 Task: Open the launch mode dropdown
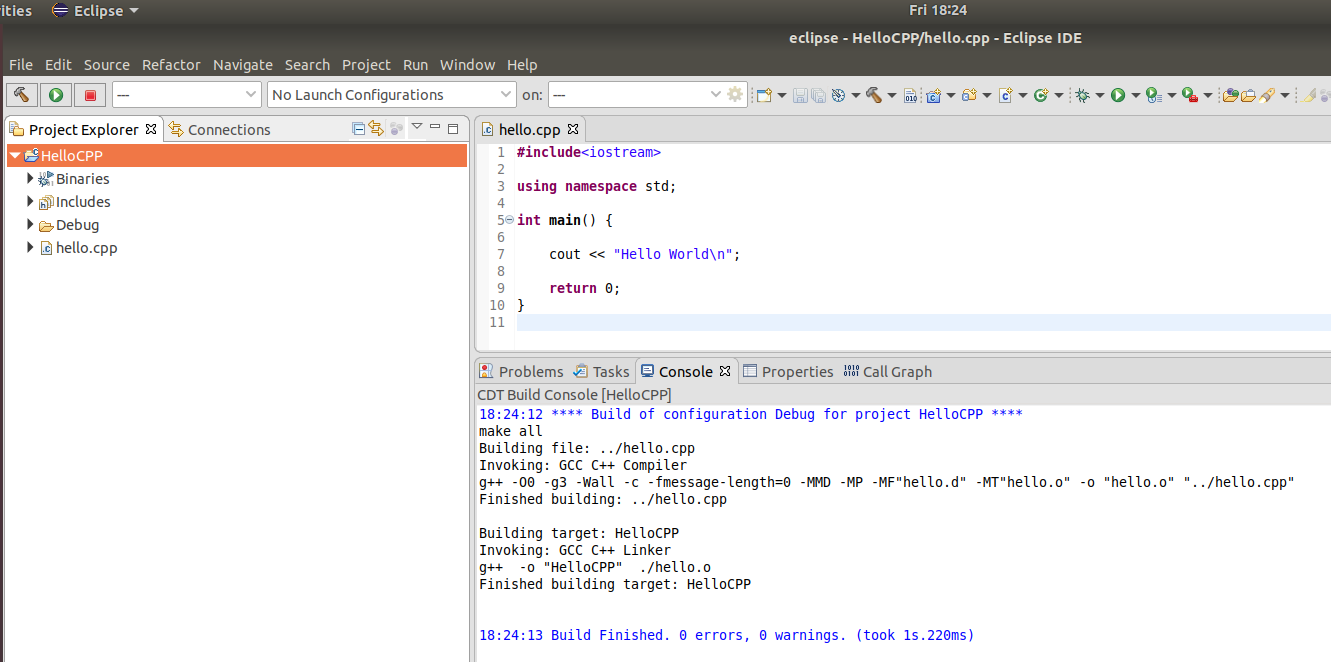[188, 95]
